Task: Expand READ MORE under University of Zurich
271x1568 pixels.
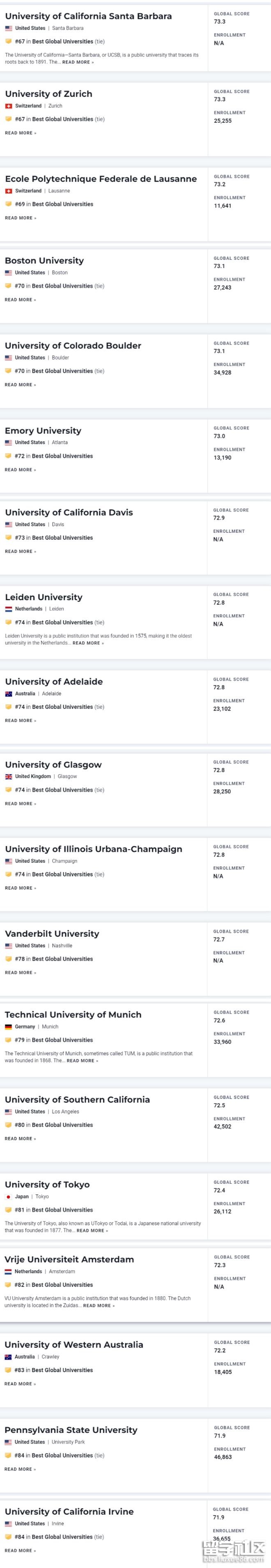Action: [20, 133]
